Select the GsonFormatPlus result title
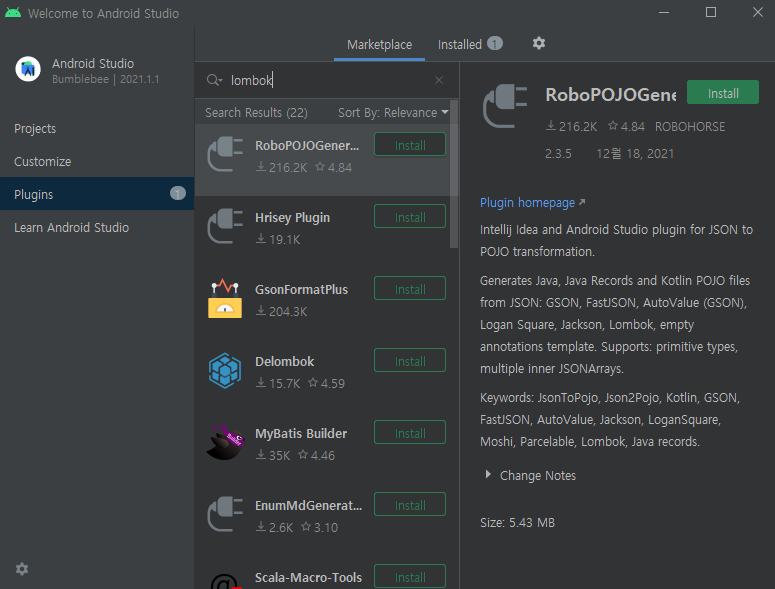The image size is (775, 589). (x=301, y=290)
